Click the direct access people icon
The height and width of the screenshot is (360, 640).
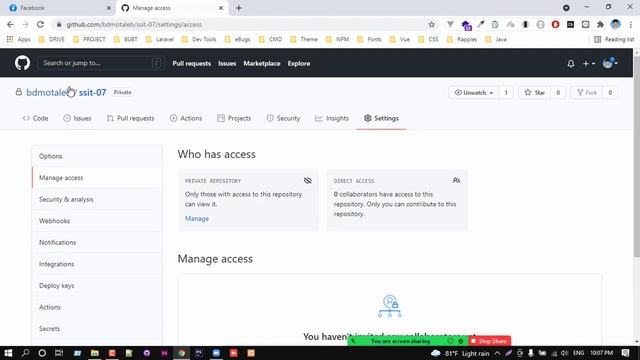[x=456, y=180]
